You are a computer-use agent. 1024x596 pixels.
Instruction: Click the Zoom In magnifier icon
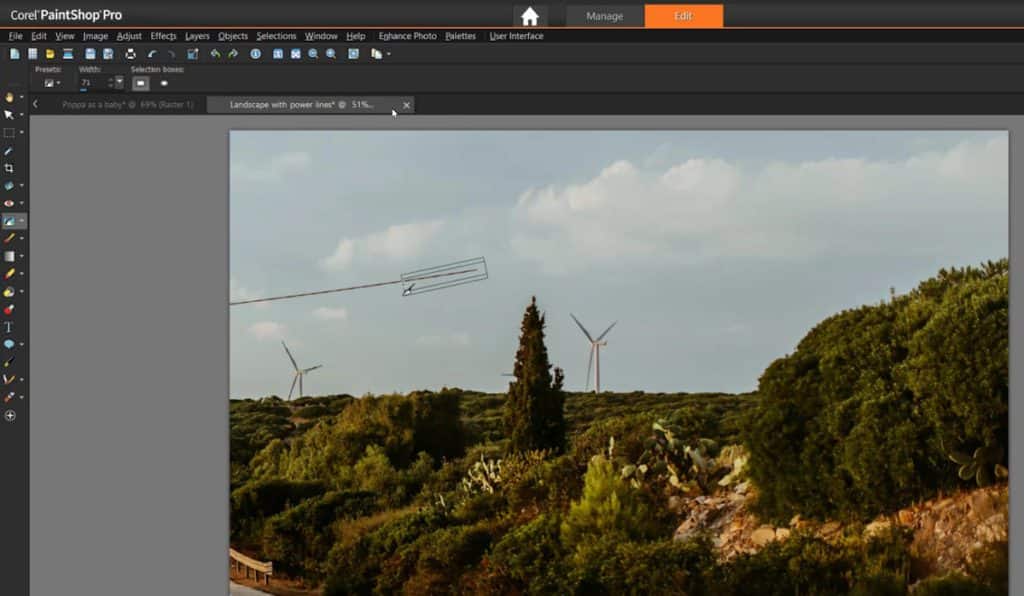tap(312, 54)
